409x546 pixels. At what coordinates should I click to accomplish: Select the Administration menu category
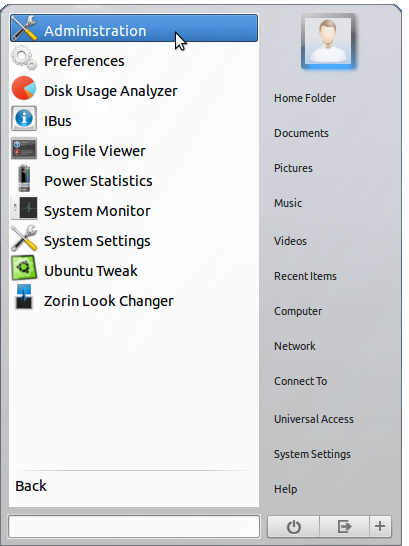point(134,28)
